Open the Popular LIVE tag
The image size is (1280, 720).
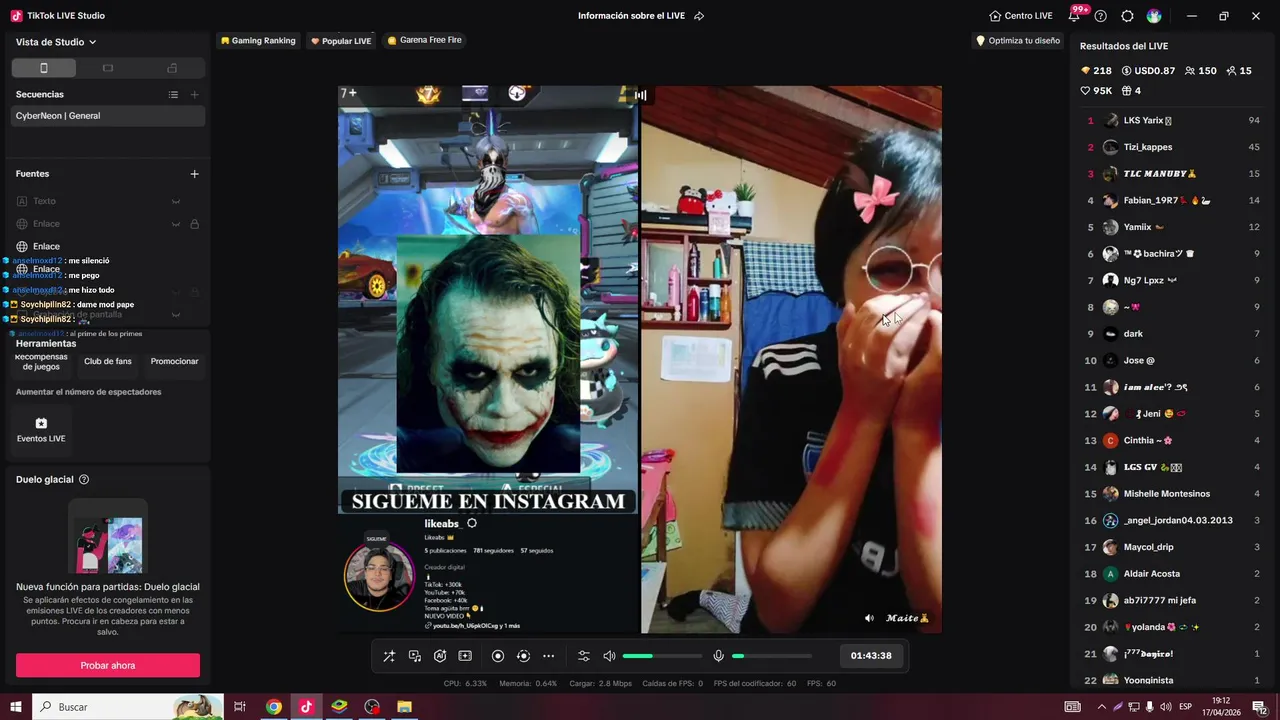[x=341, y=41]
